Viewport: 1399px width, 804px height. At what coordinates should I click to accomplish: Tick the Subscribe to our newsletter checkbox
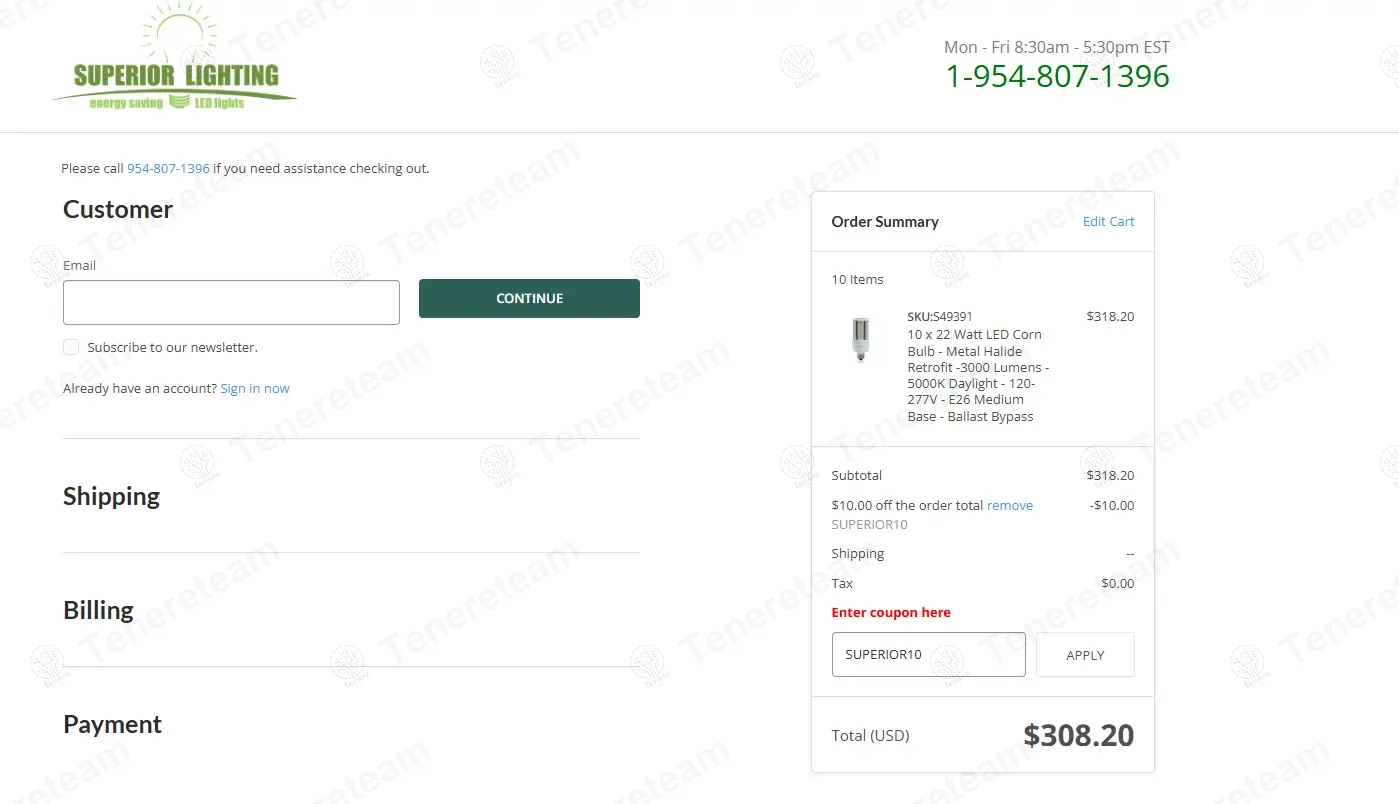point(71,347)
